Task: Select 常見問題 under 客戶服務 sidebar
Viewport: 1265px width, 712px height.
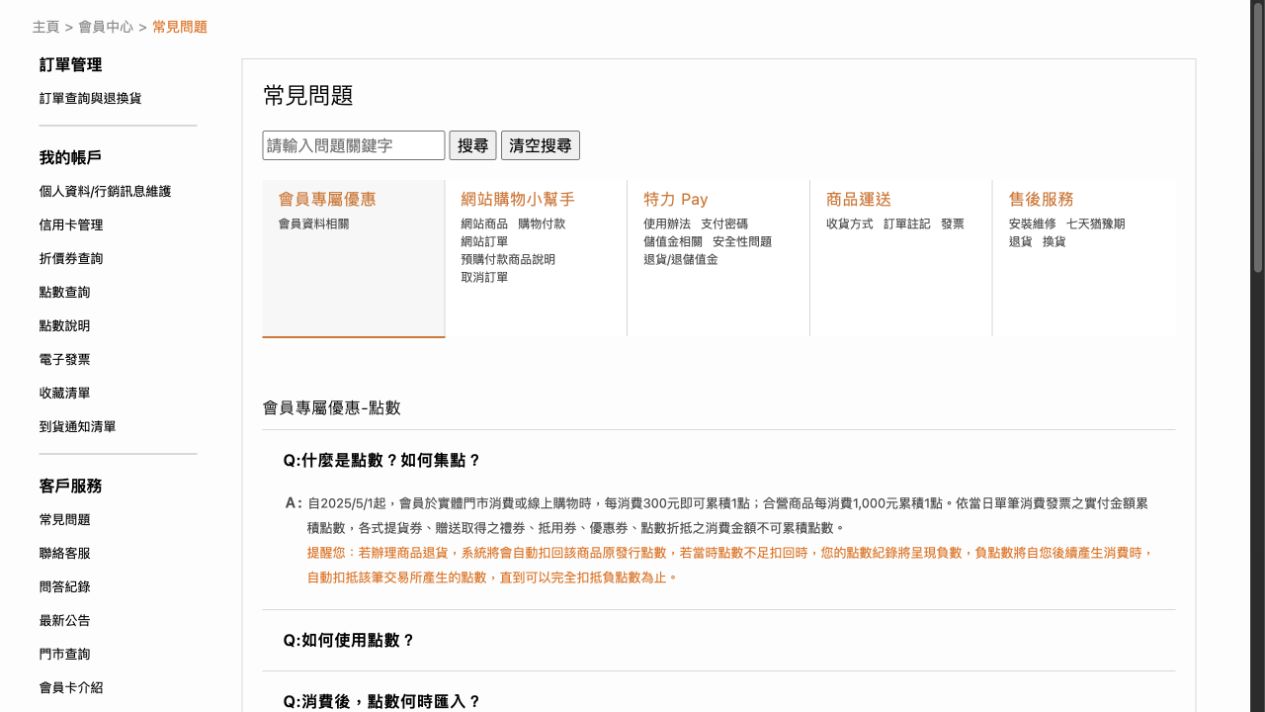Action: tap(65, 520)
